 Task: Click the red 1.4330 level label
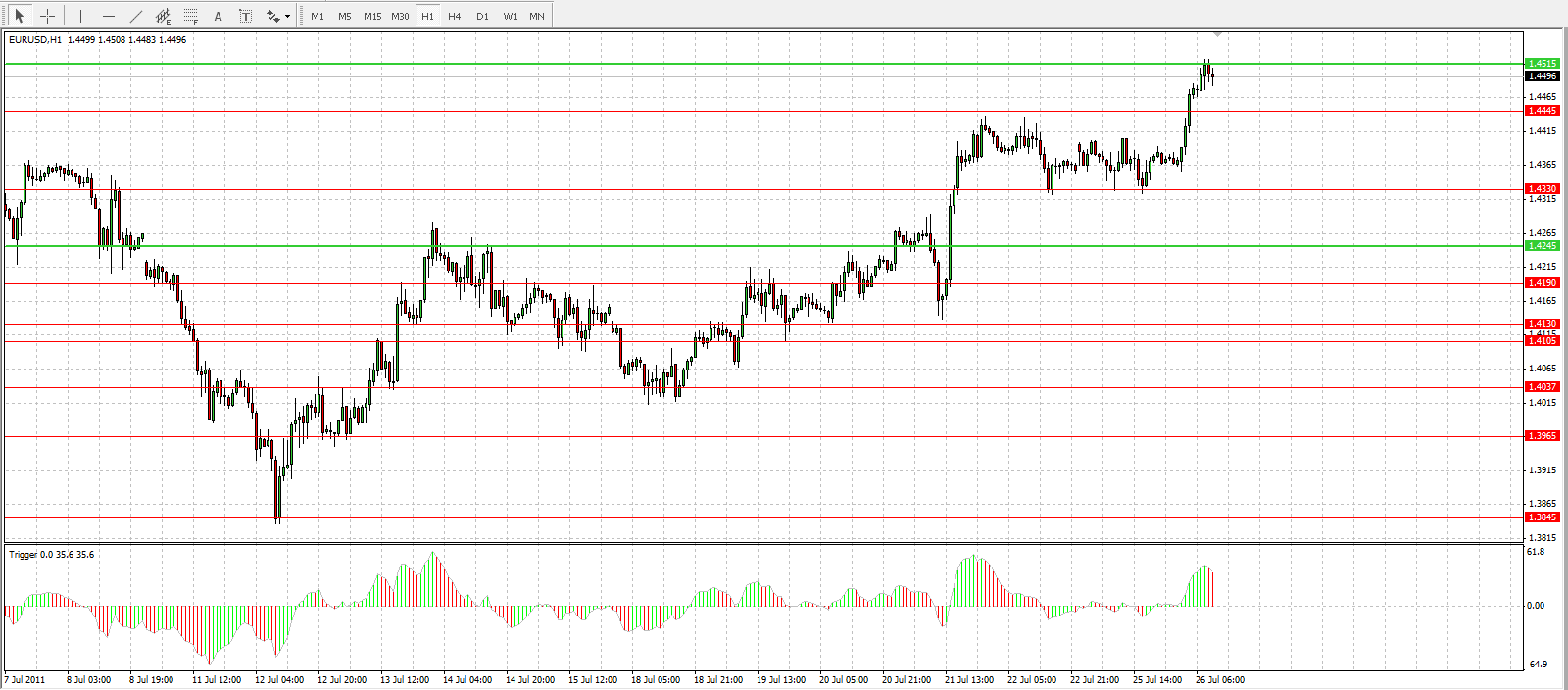(x=1543, y=189)
